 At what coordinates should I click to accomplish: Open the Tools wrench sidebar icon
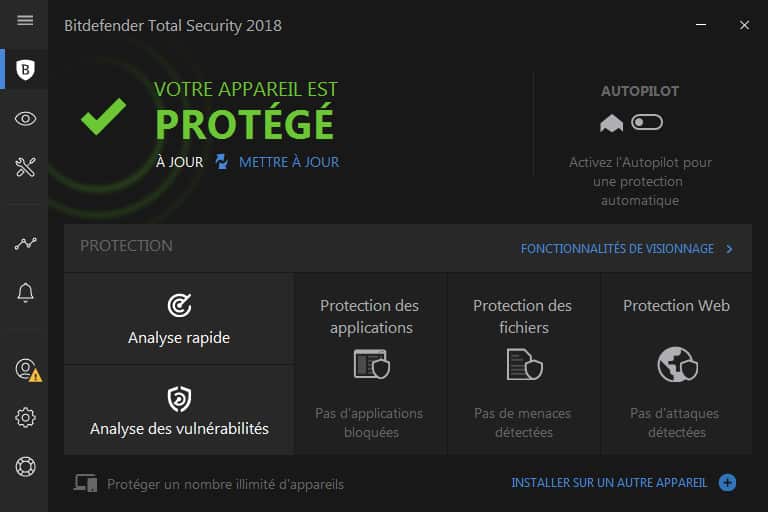pyautogui.click(x=25, y=167)
